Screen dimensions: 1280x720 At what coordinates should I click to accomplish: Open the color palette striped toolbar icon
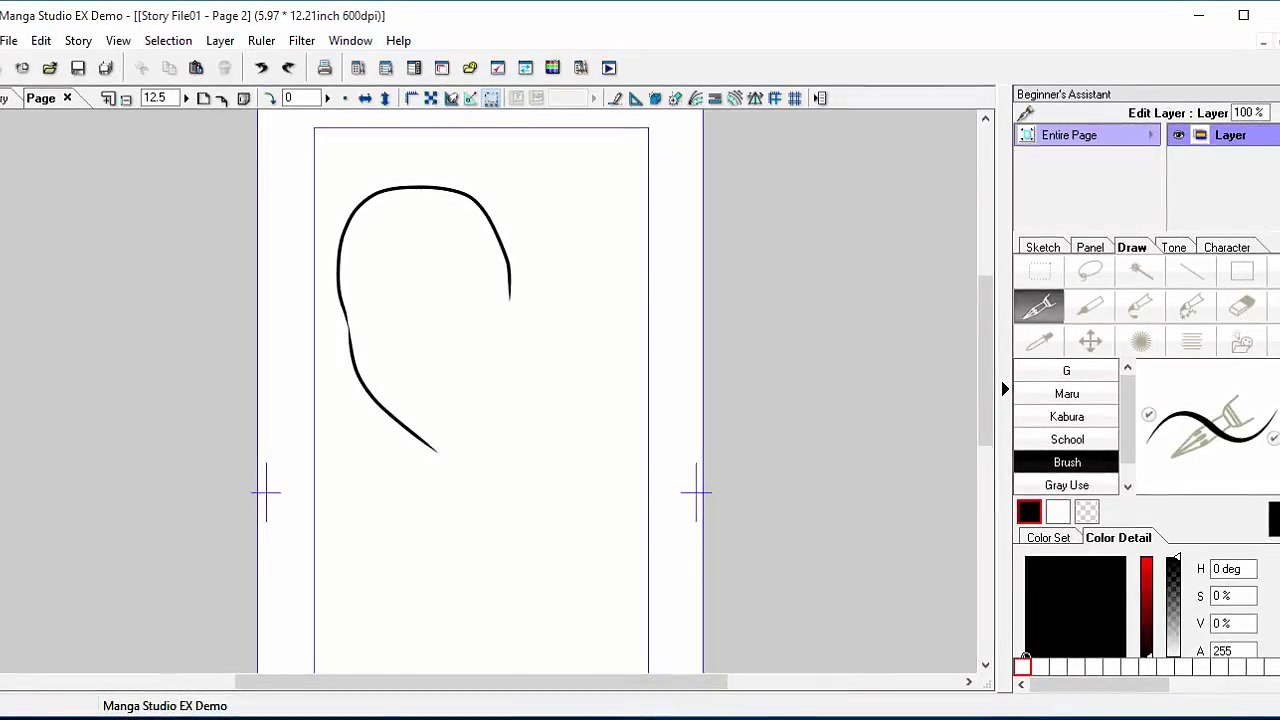(x=552, y=68)
